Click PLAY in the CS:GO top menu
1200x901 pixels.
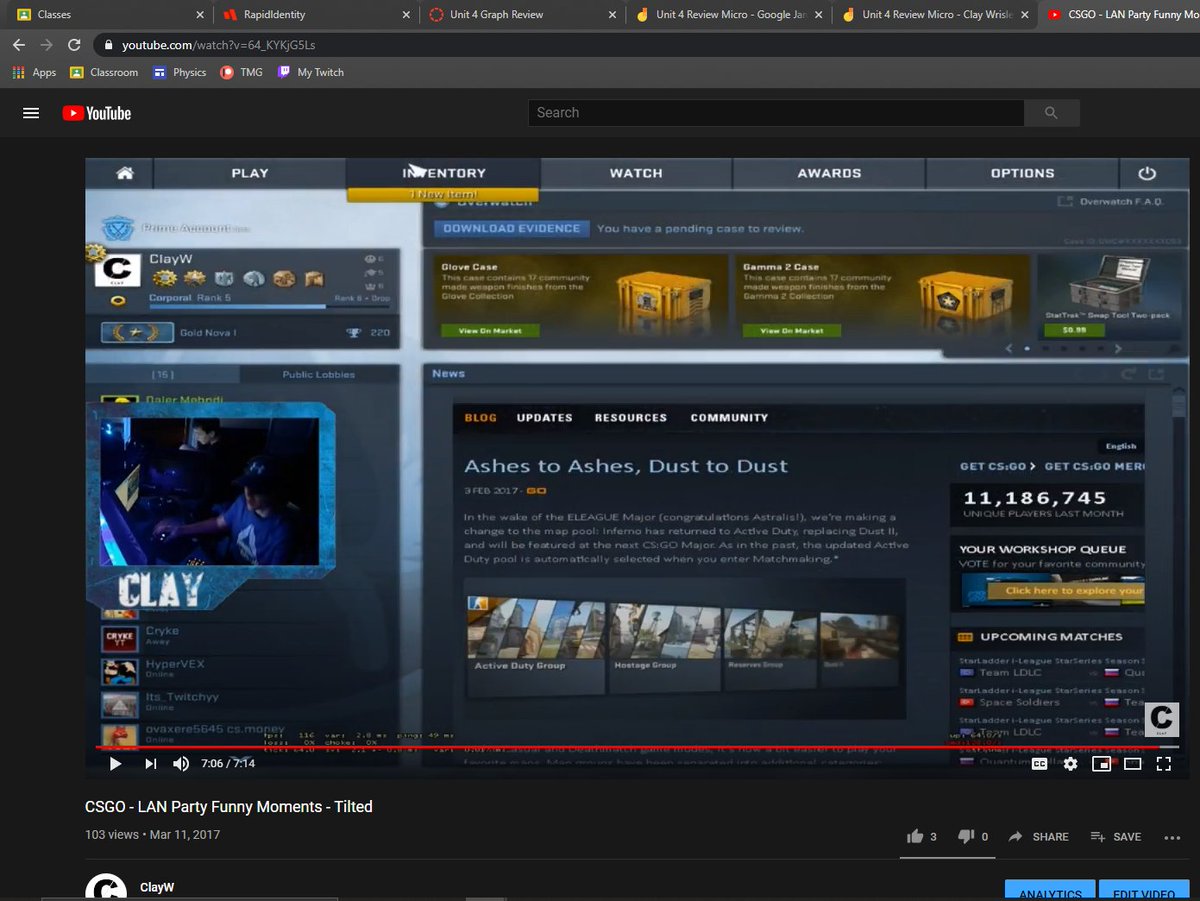tap(250, 173)
